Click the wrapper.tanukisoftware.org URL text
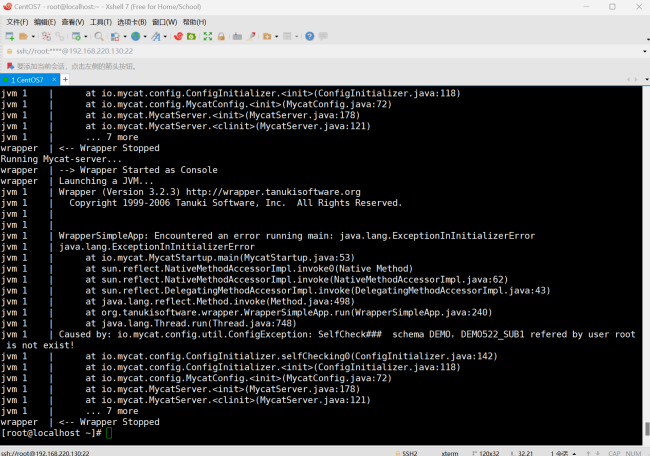 pyautogui.click(x=273, y=192)
